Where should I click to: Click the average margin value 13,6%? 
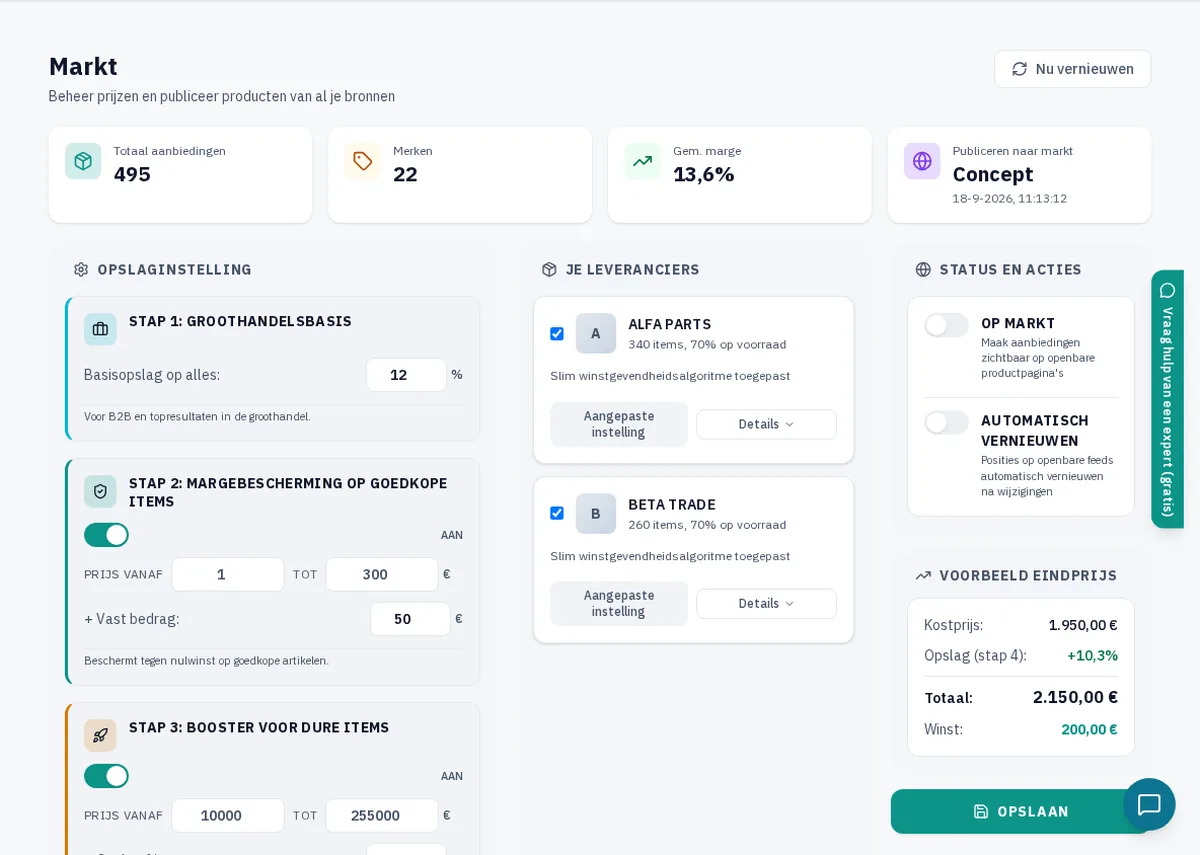point(704,174)
